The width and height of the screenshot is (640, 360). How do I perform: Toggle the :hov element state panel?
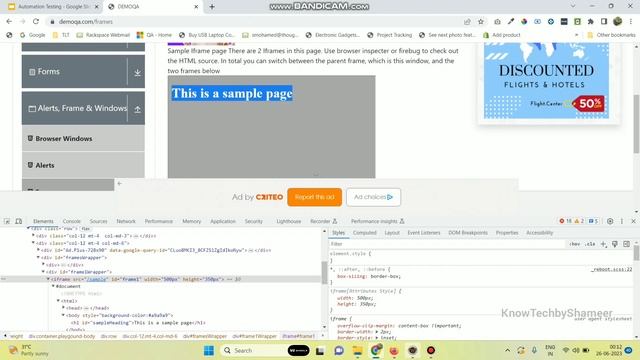pyautogui.click(x=575, y=244)
